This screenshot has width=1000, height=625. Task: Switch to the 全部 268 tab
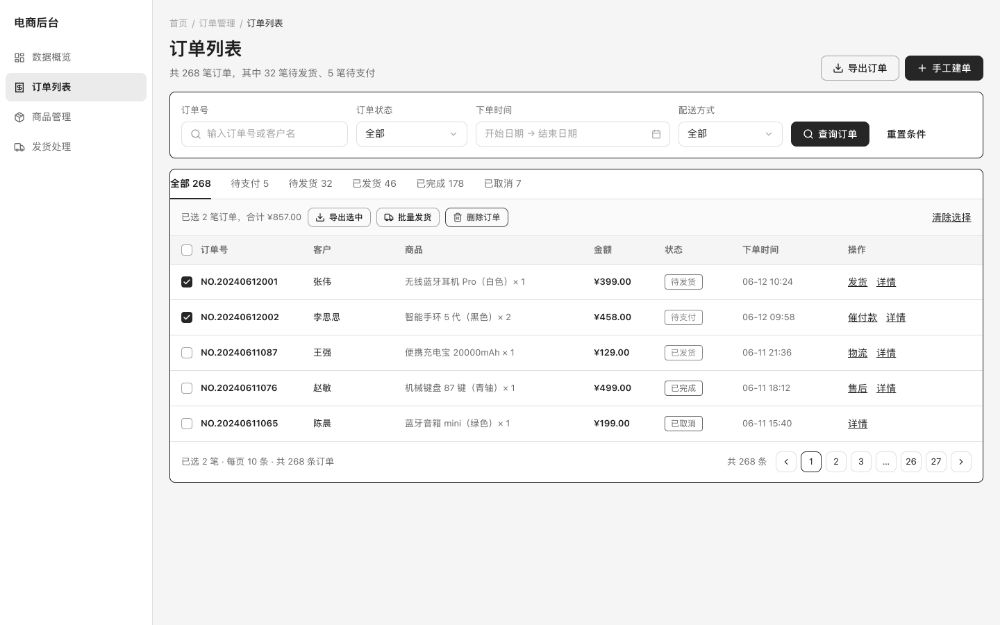click(190, 184)
